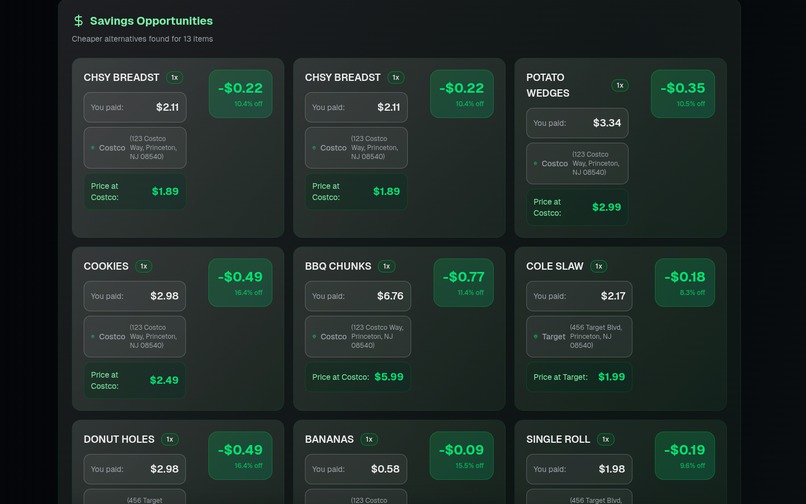Open the POTATO WEDGES card title

tap(547, 85)
